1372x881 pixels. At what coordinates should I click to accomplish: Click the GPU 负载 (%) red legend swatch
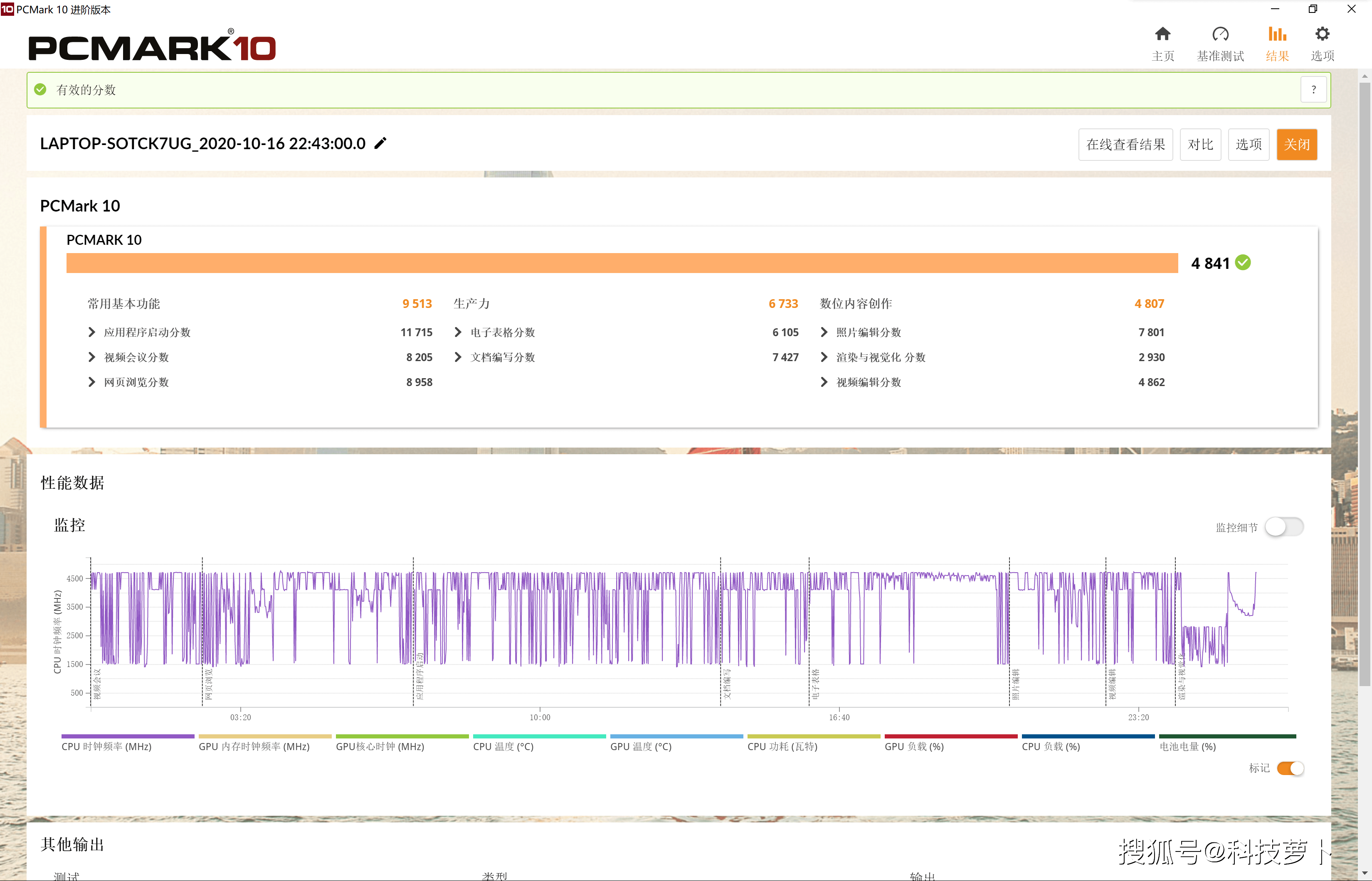[951, 736]
